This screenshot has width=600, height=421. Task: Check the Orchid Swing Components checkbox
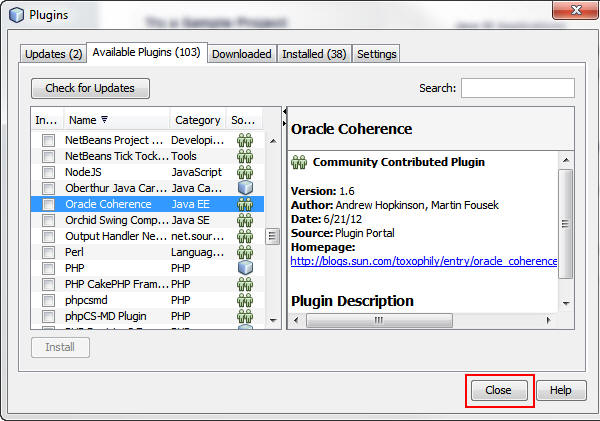click(x=48, y=220)
